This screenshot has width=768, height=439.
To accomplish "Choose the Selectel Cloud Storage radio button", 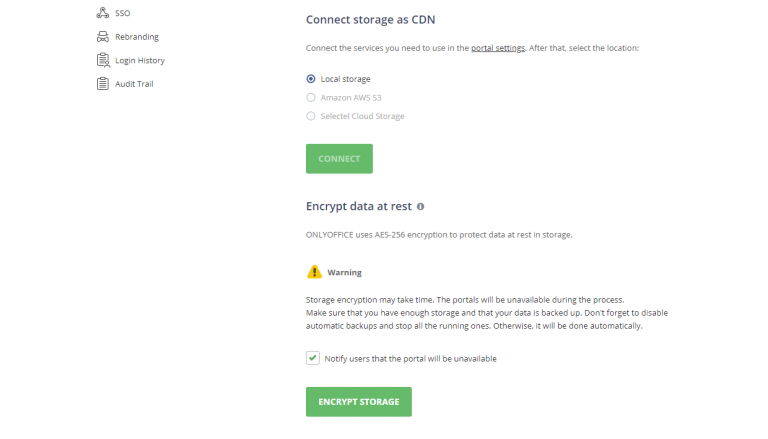I will [311, 116].
